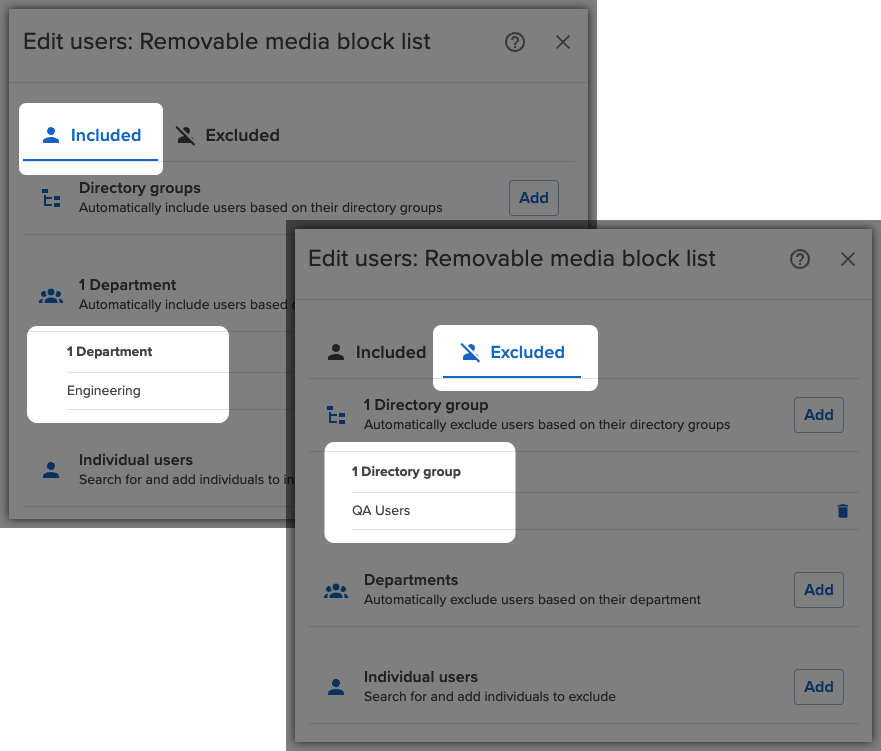This screenshot has height=751, width=881.
Task: Open help via question mark on front dialog
Action: tap(799, 259)
